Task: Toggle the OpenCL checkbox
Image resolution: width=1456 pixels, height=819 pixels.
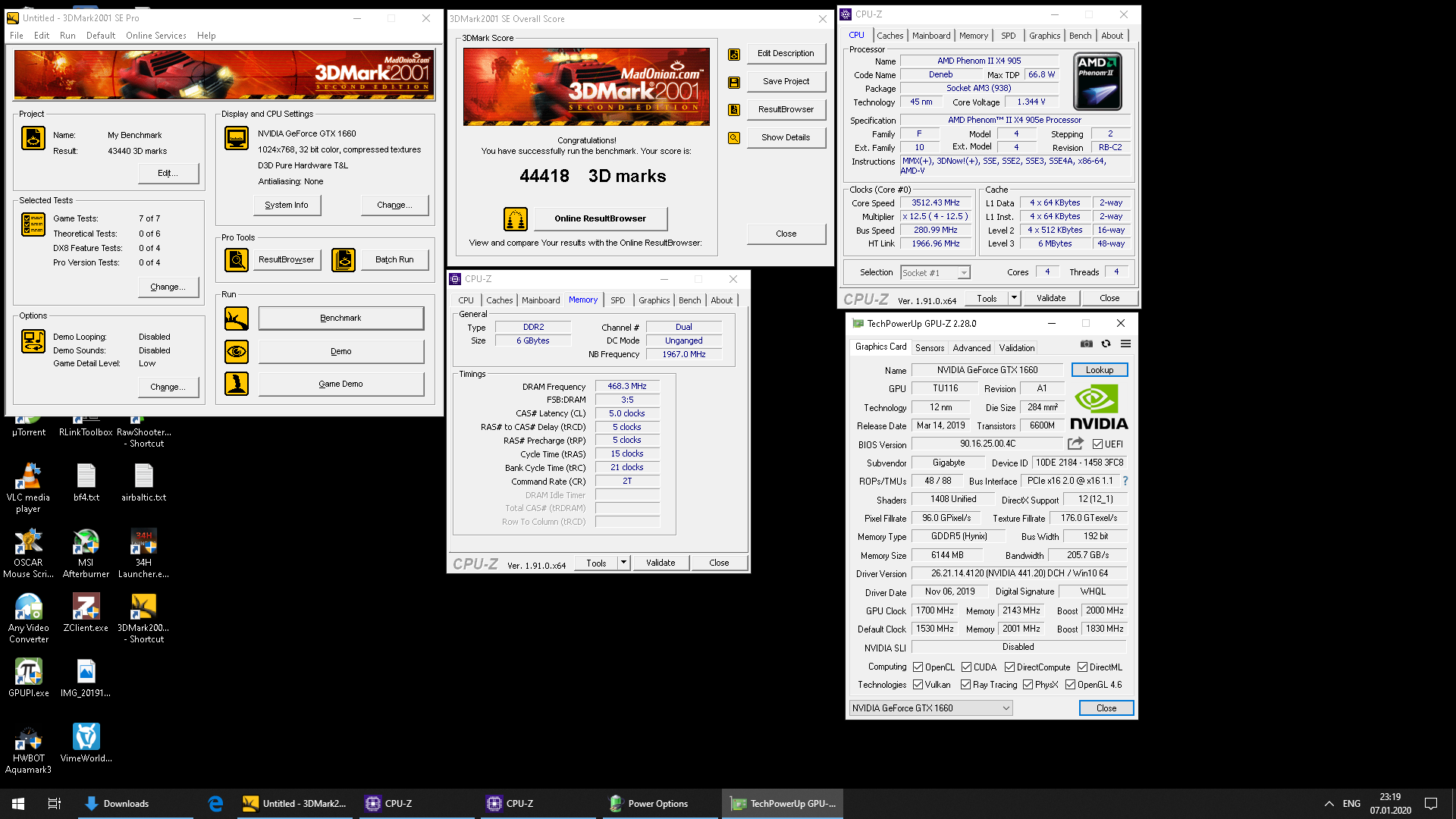Action: coord(918,667)
